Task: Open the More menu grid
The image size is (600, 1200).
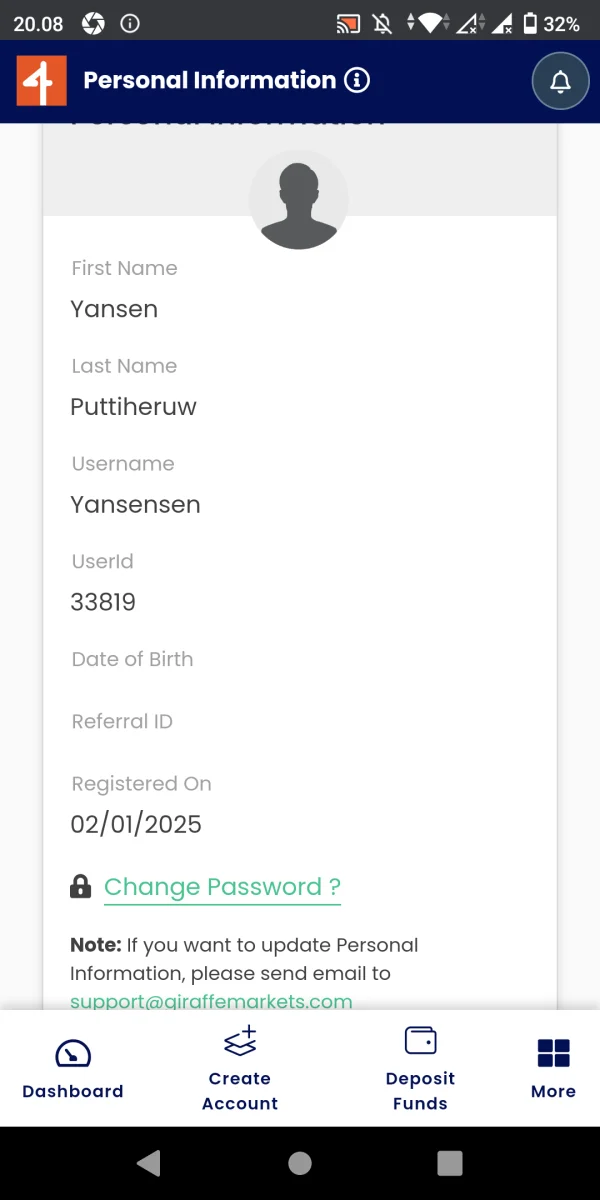Action: [x=553, y=1068]
